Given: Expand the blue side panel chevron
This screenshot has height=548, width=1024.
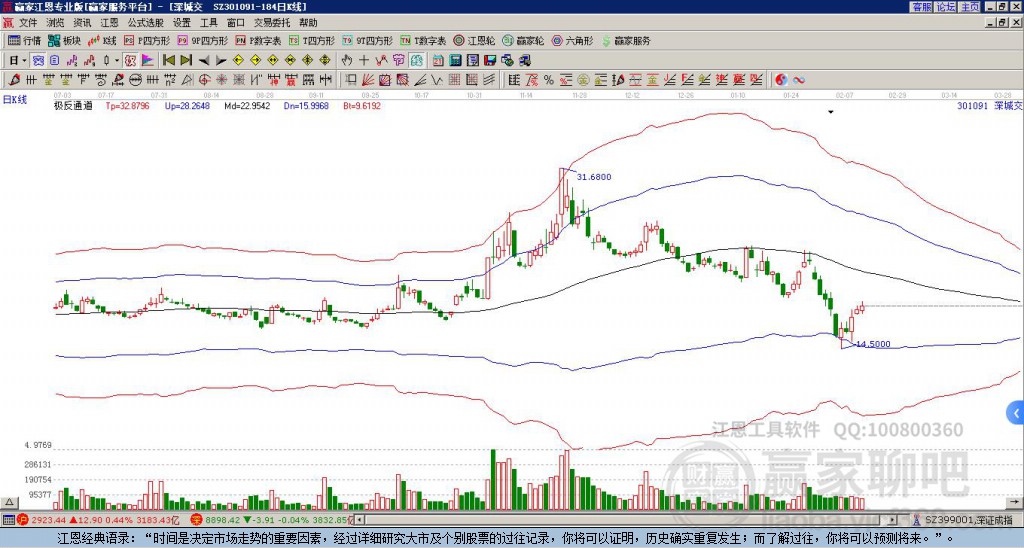Looking at the screenshot, I should point(1016,413).
